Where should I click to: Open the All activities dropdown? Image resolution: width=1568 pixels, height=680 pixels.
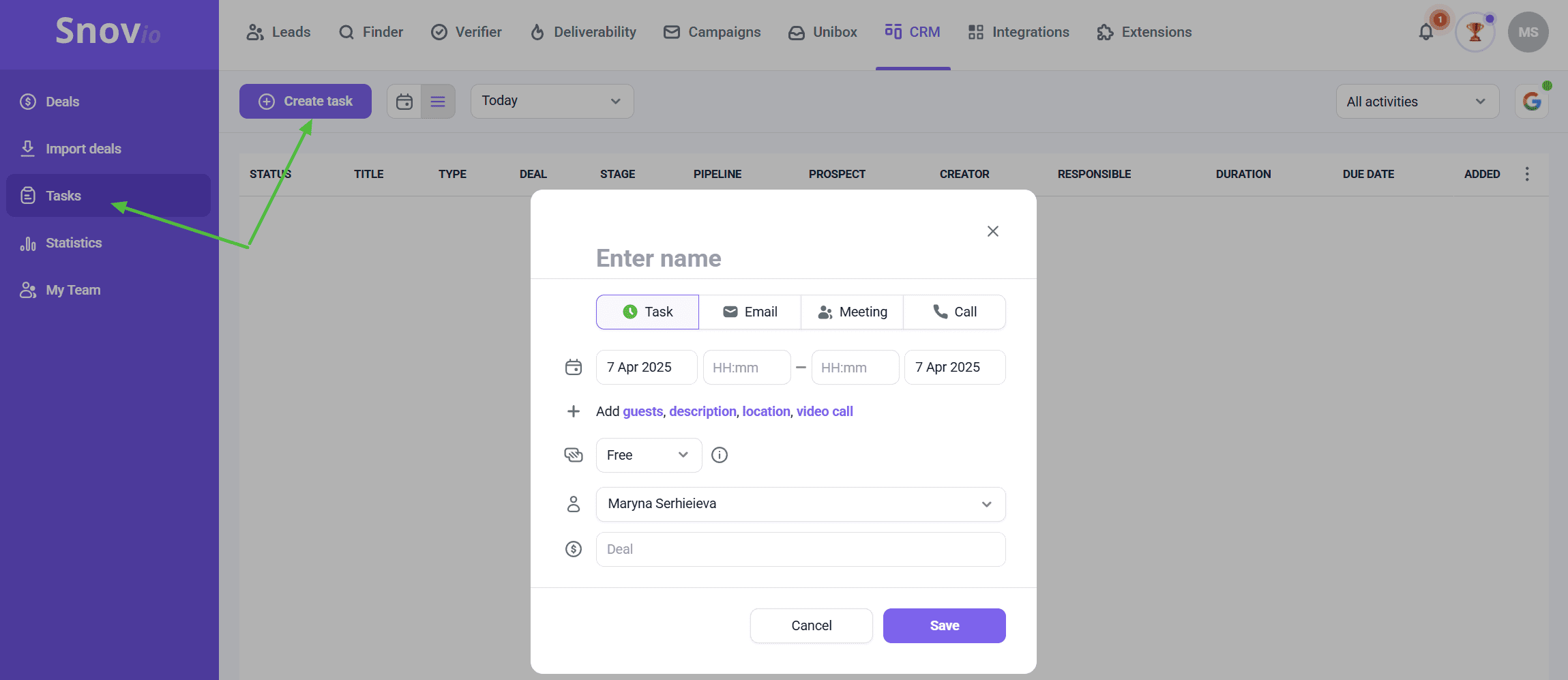tap(1417, 102)
